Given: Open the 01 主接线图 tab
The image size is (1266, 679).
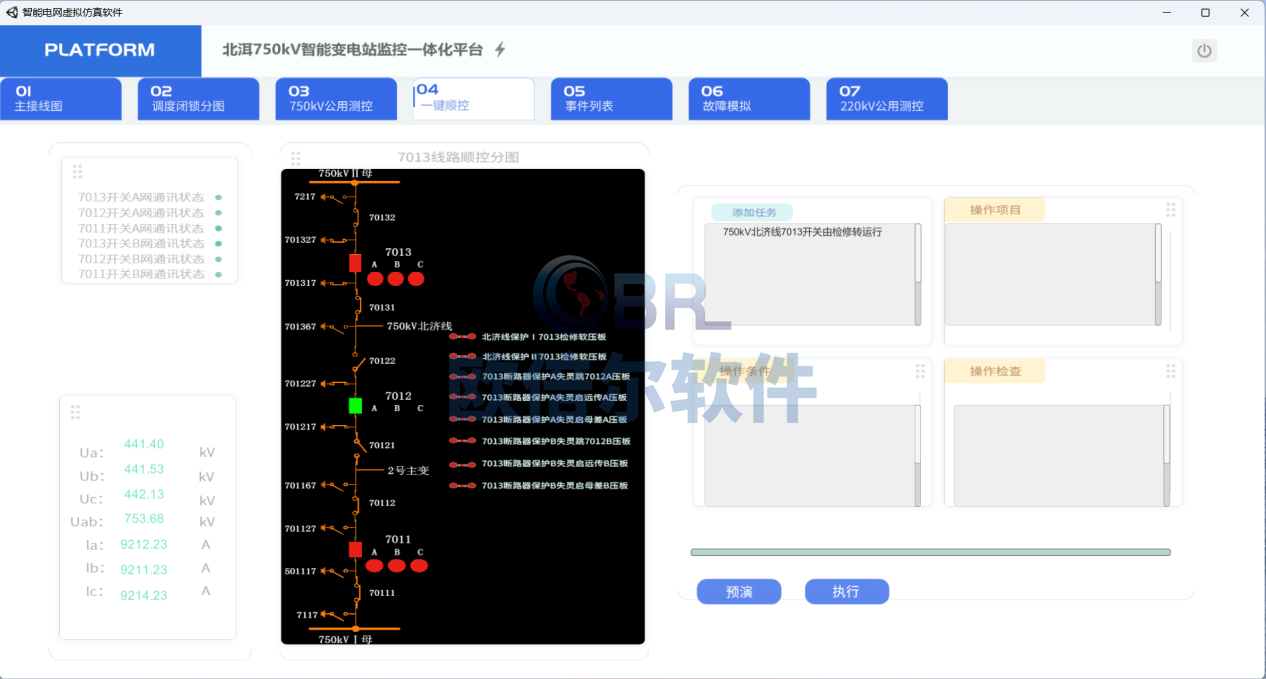Looking at the screenshot, I should pyautogui.click(x=61, y=99).
